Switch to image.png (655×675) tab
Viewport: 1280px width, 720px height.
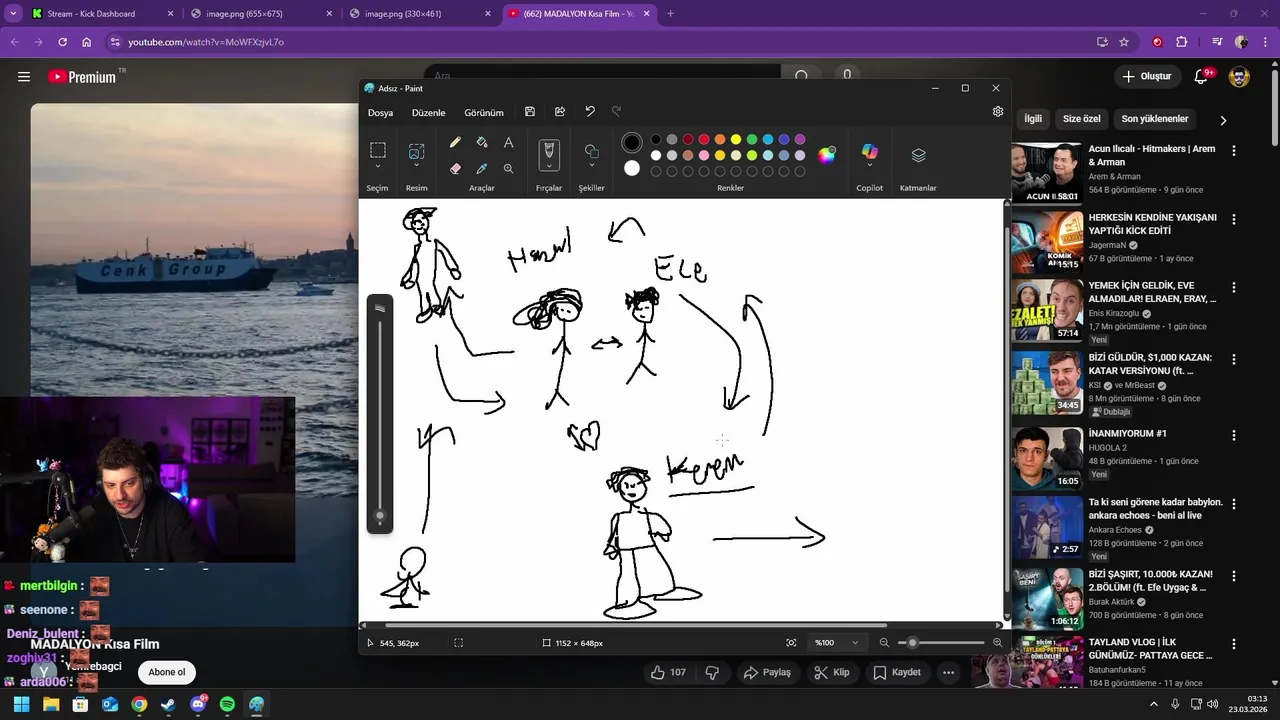(260, 14)
